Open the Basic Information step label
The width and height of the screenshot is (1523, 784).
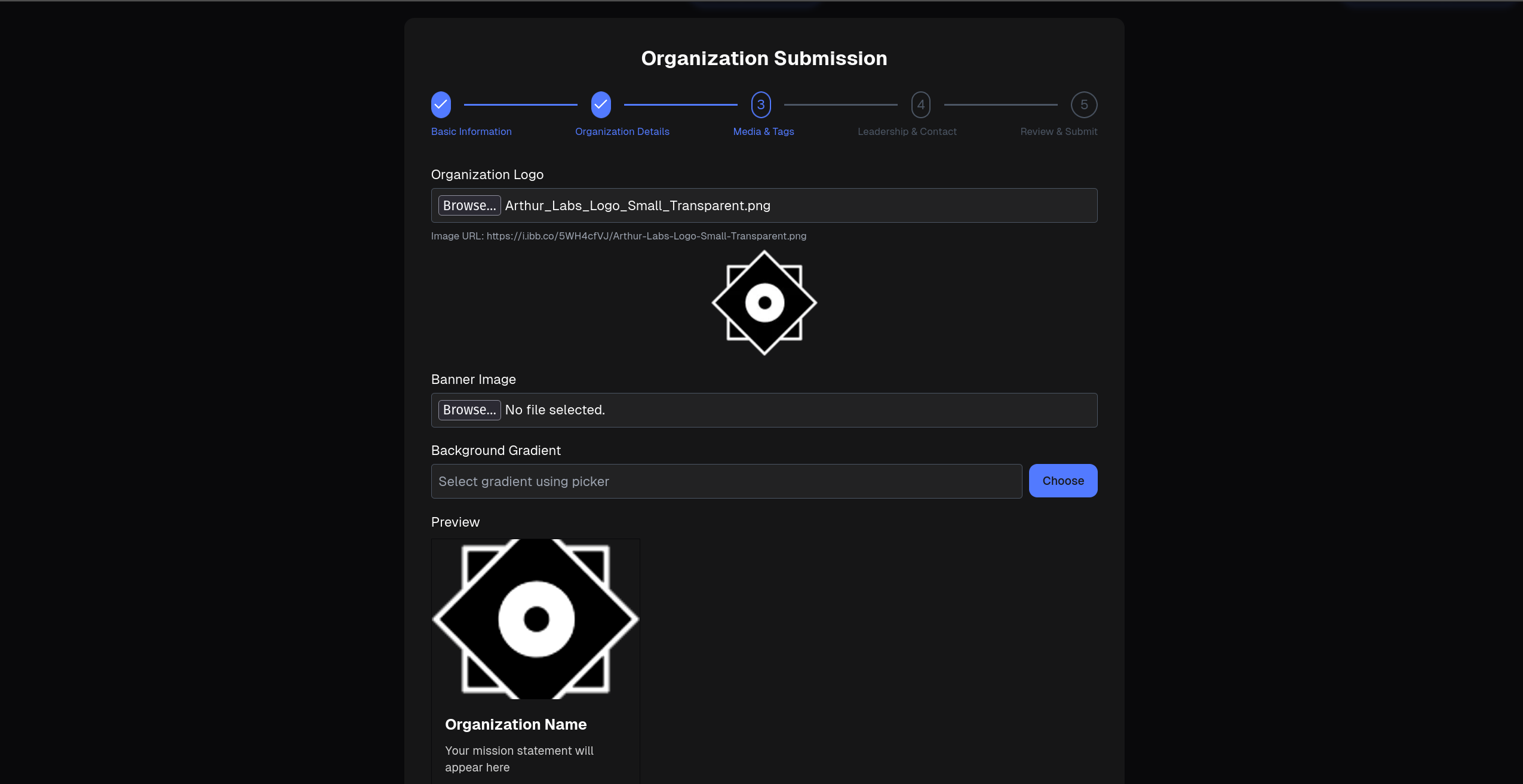pos(471,131)
